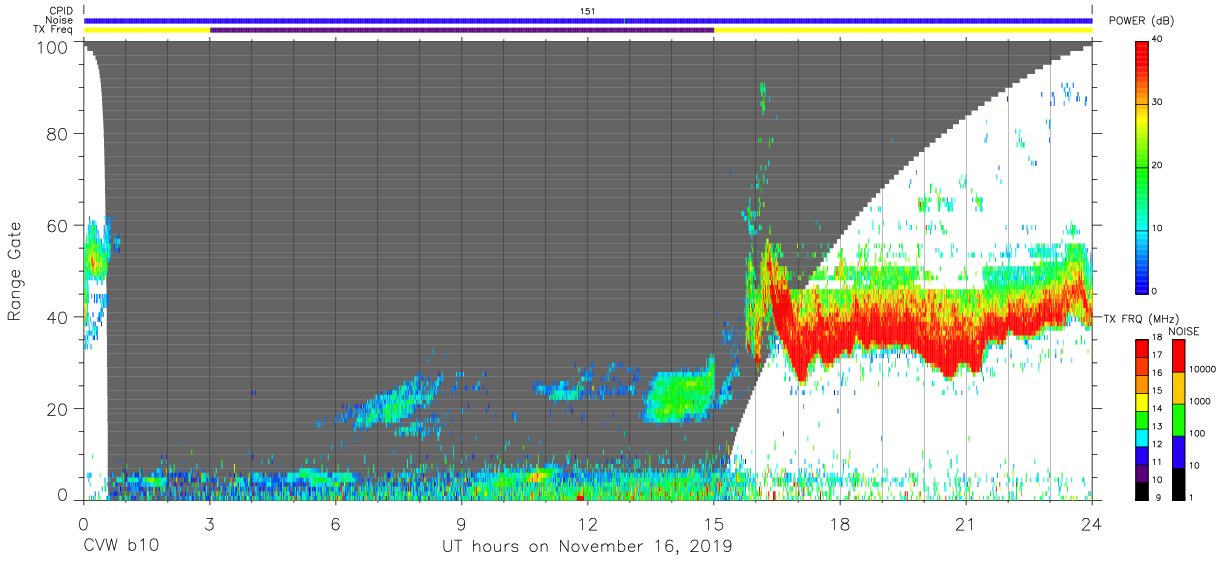Click the Range Gate axis label
This screenshot has width=1228, height=567.
coord(15,271)
